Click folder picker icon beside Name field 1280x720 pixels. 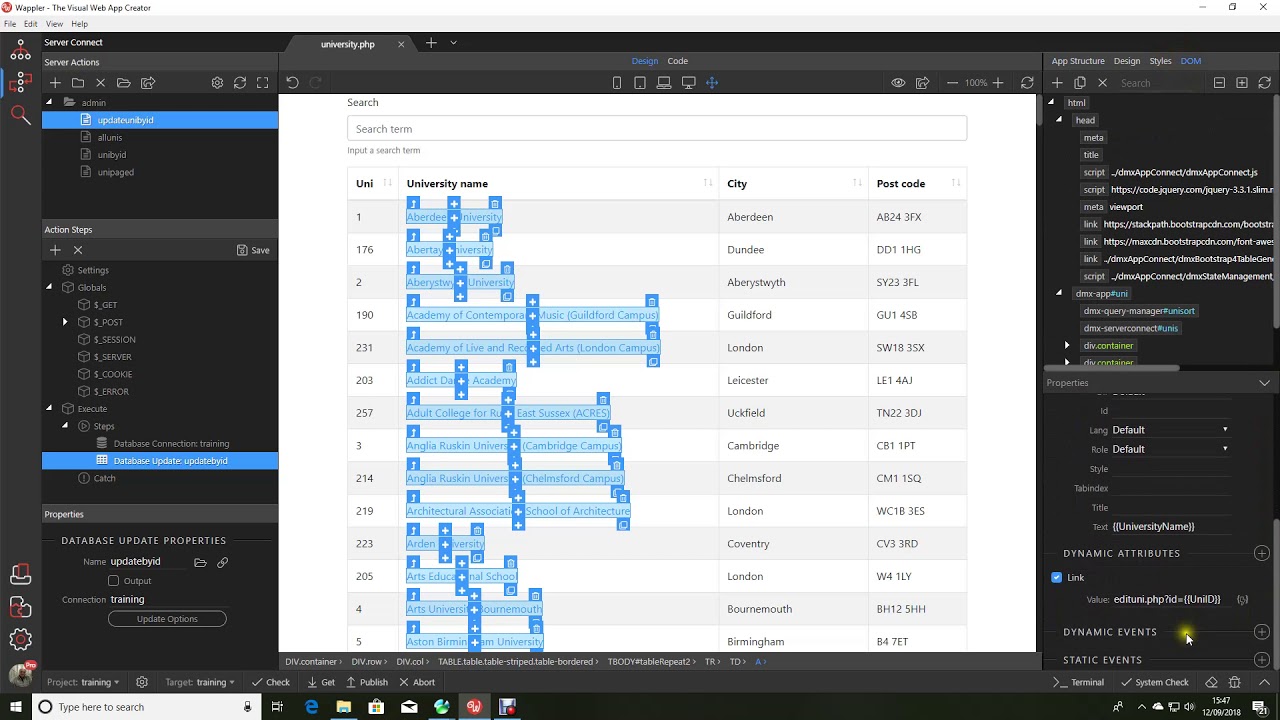click(x=200, y=562)
